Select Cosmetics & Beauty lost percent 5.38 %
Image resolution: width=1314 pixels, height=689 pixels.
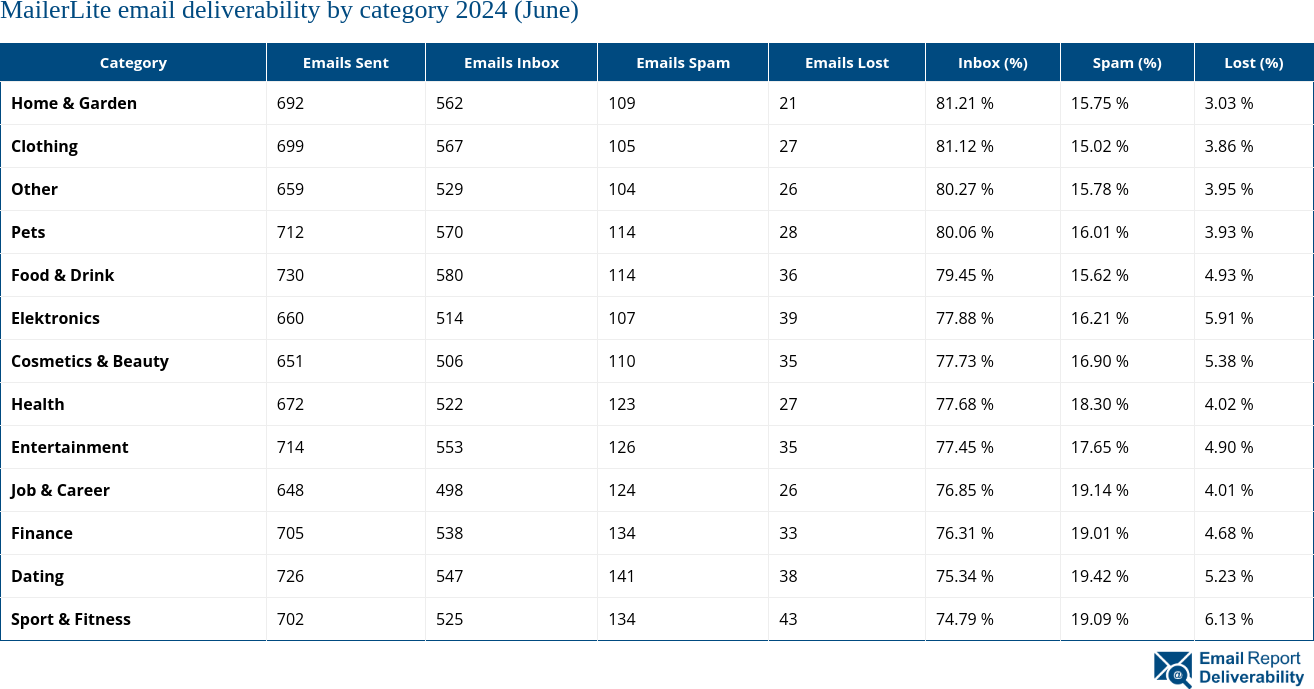tap(1229, 361)
